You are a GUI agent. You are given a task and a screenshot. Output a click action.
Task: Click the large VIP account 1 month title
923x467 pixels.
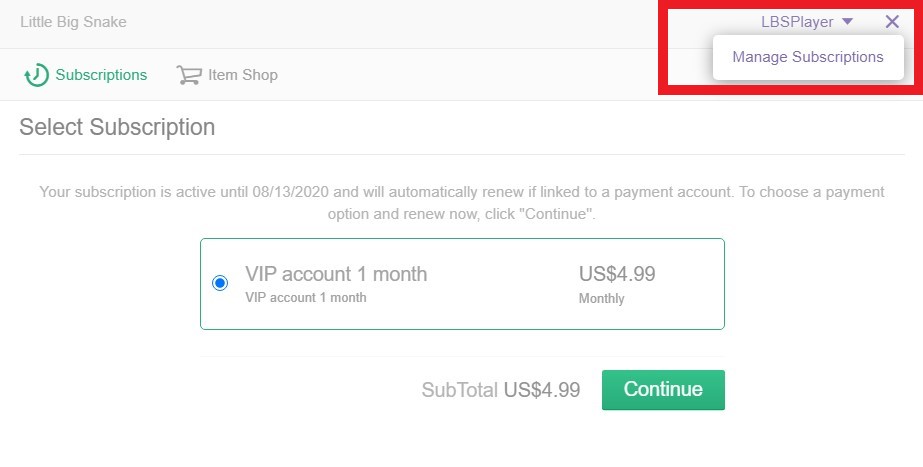click(336, 274)
